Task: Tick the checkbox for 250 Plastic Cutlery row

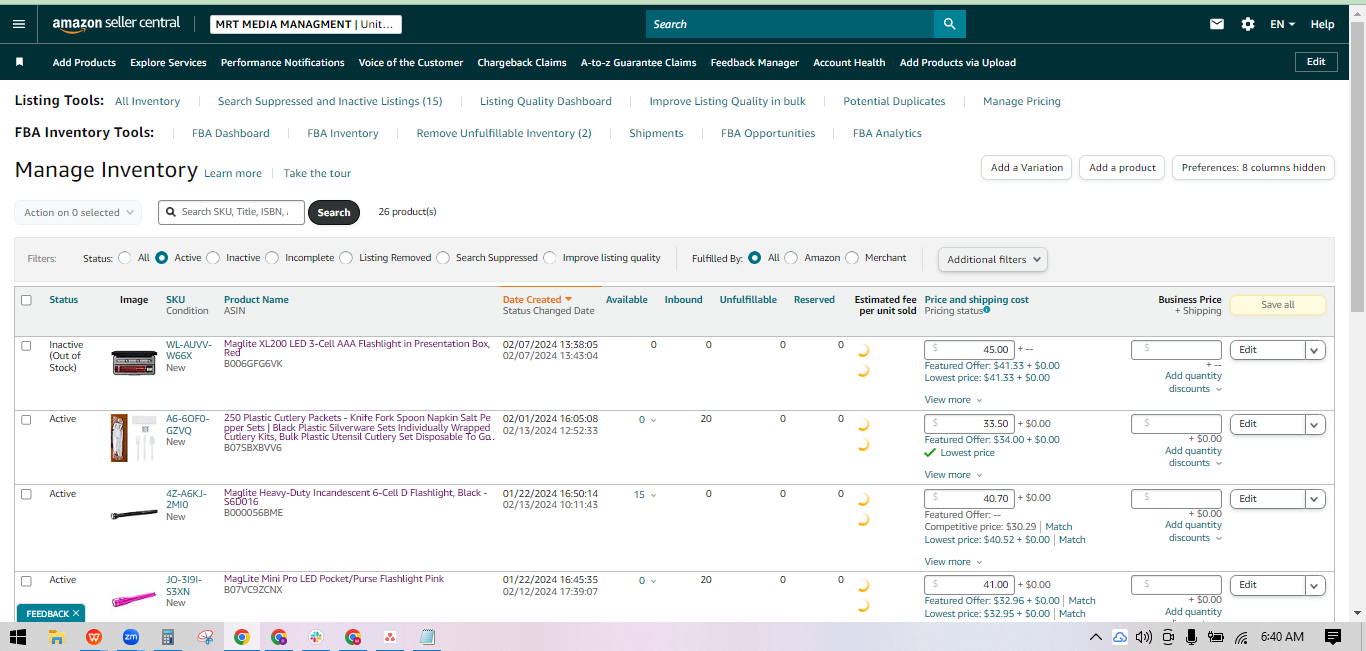Action: coord(26,419)
